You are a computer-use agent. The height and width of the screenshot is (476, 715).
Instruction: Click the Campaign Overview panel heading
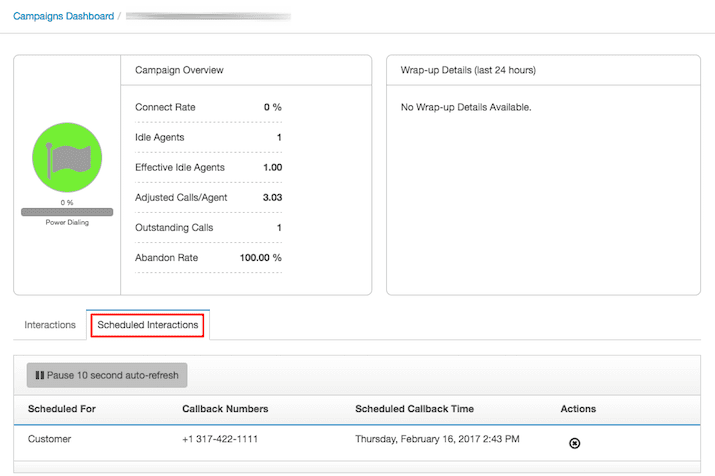point(179,71)
